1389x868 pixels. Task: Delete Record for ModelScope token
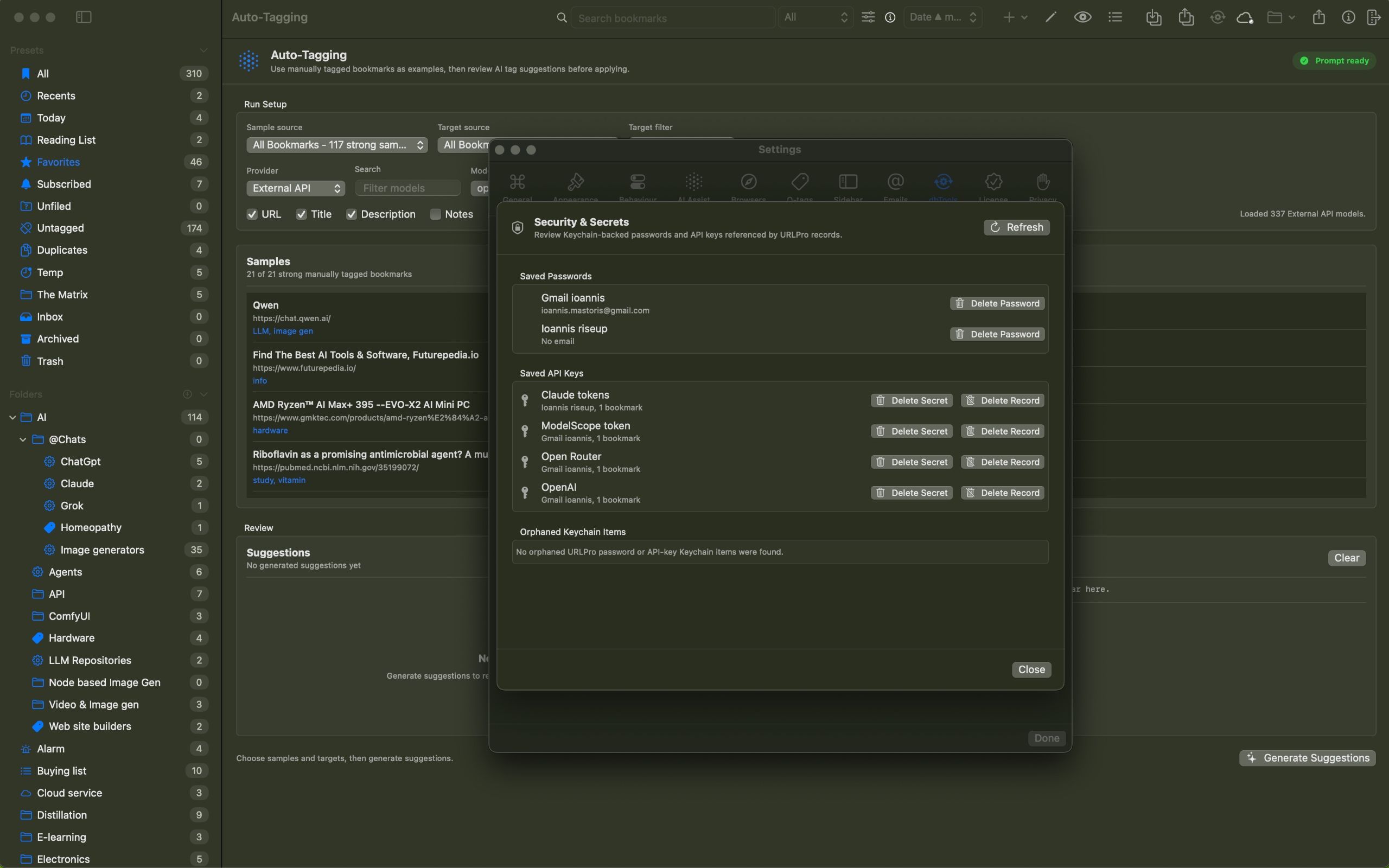pyautogui.click(x=1002, y=431)
